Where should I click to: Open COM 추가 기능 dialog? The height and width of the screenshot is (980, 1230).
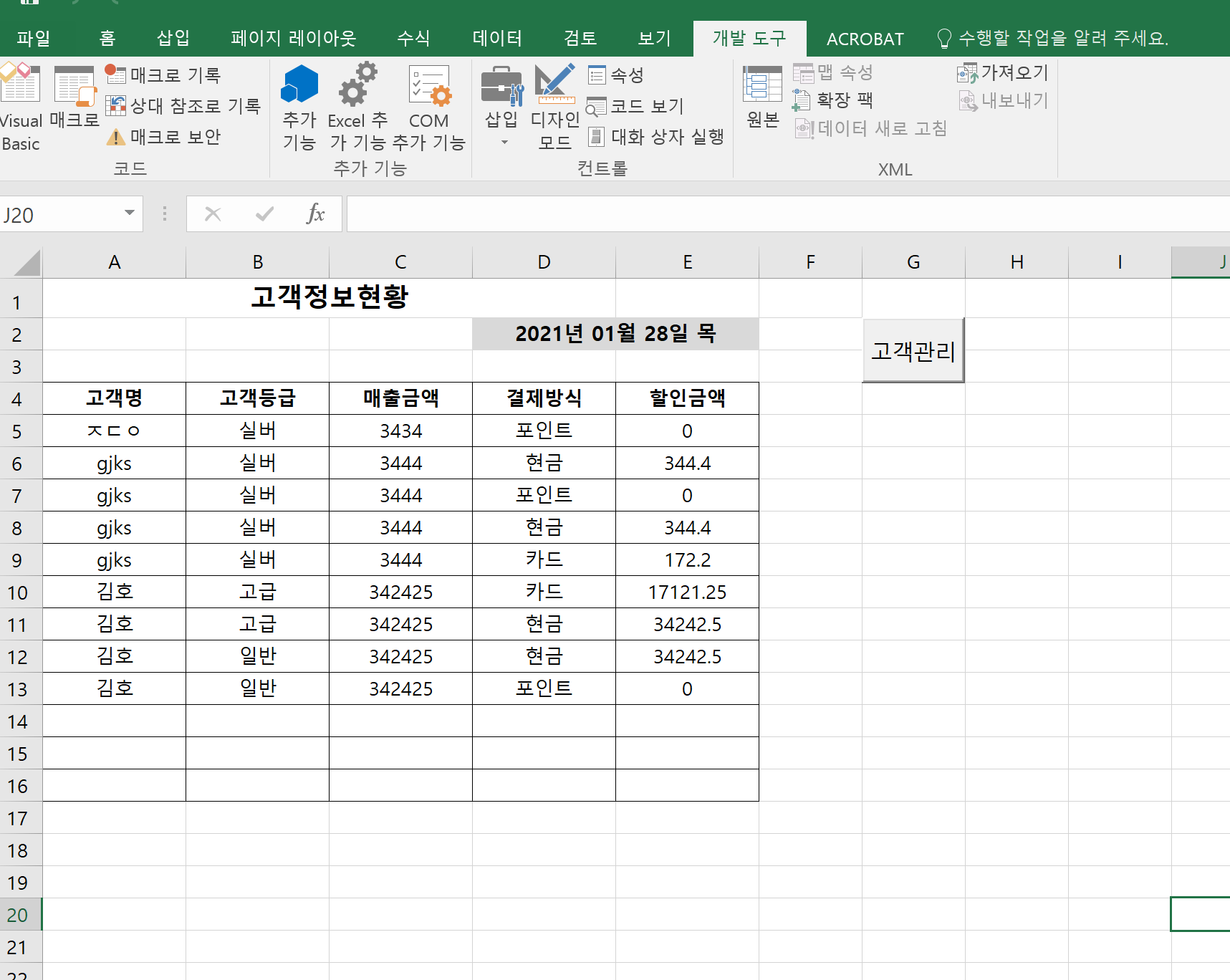pyautogui.click(x=428, y=107)
